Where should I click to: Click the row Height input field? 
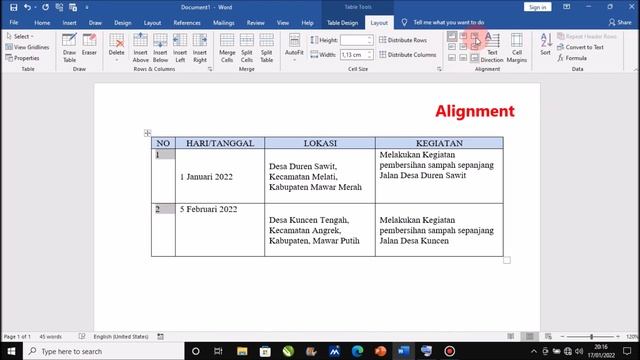(354, 40)
